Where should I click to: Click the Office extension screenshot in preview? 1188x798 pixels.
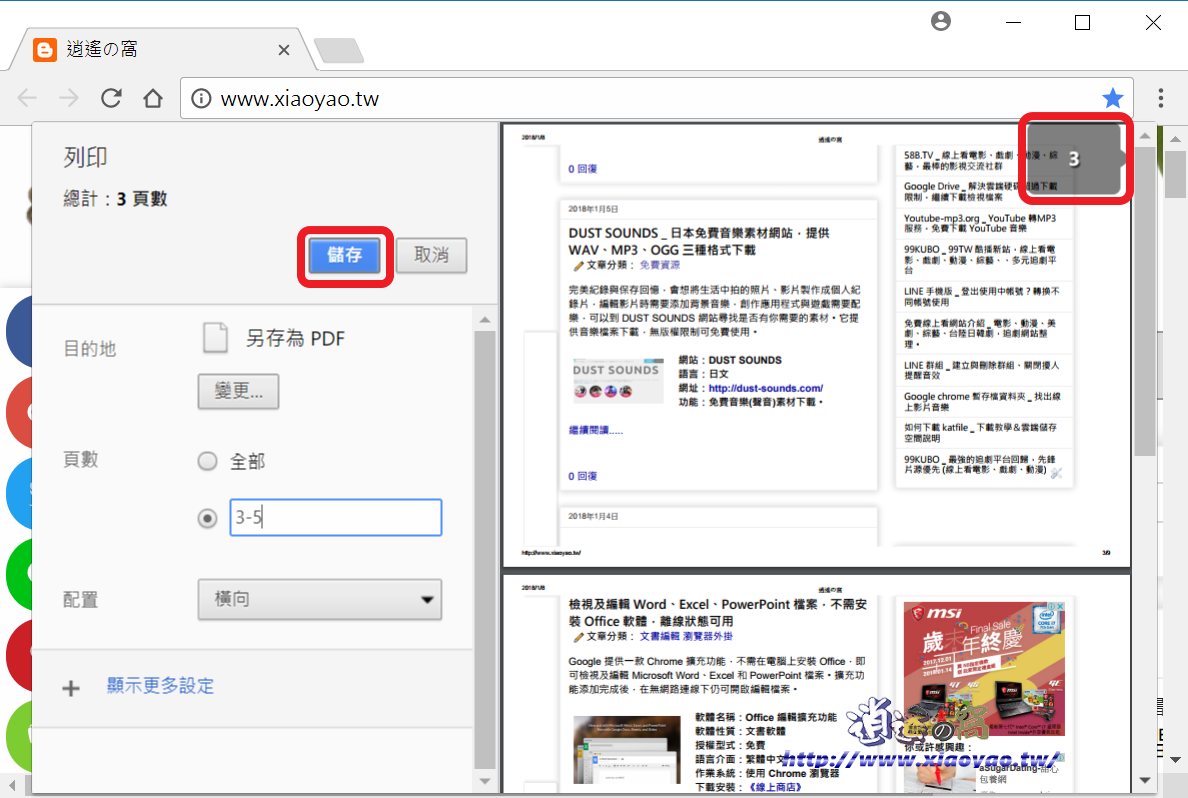[627, 750]
